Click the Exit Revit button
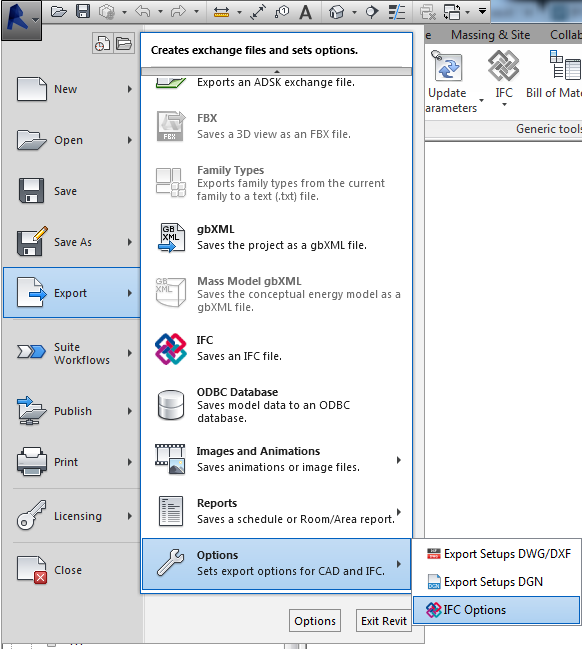582x649 pixels. click(384, 621)
